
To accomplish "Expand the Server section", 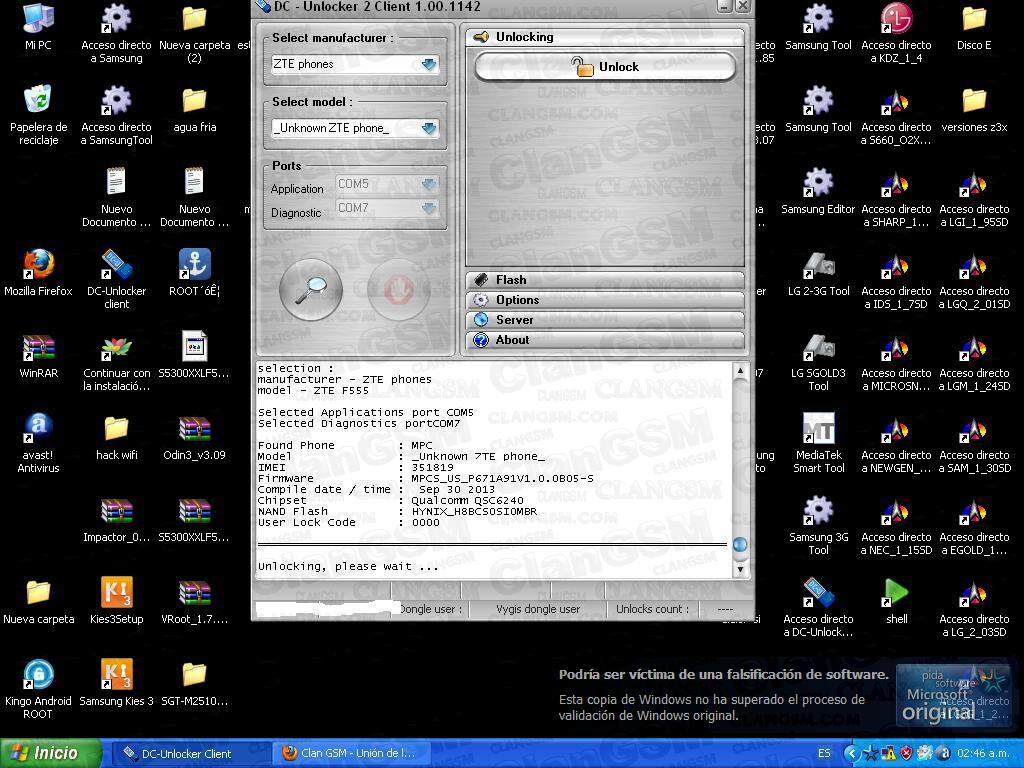I will pyautogui.click(x=605, y=320).
